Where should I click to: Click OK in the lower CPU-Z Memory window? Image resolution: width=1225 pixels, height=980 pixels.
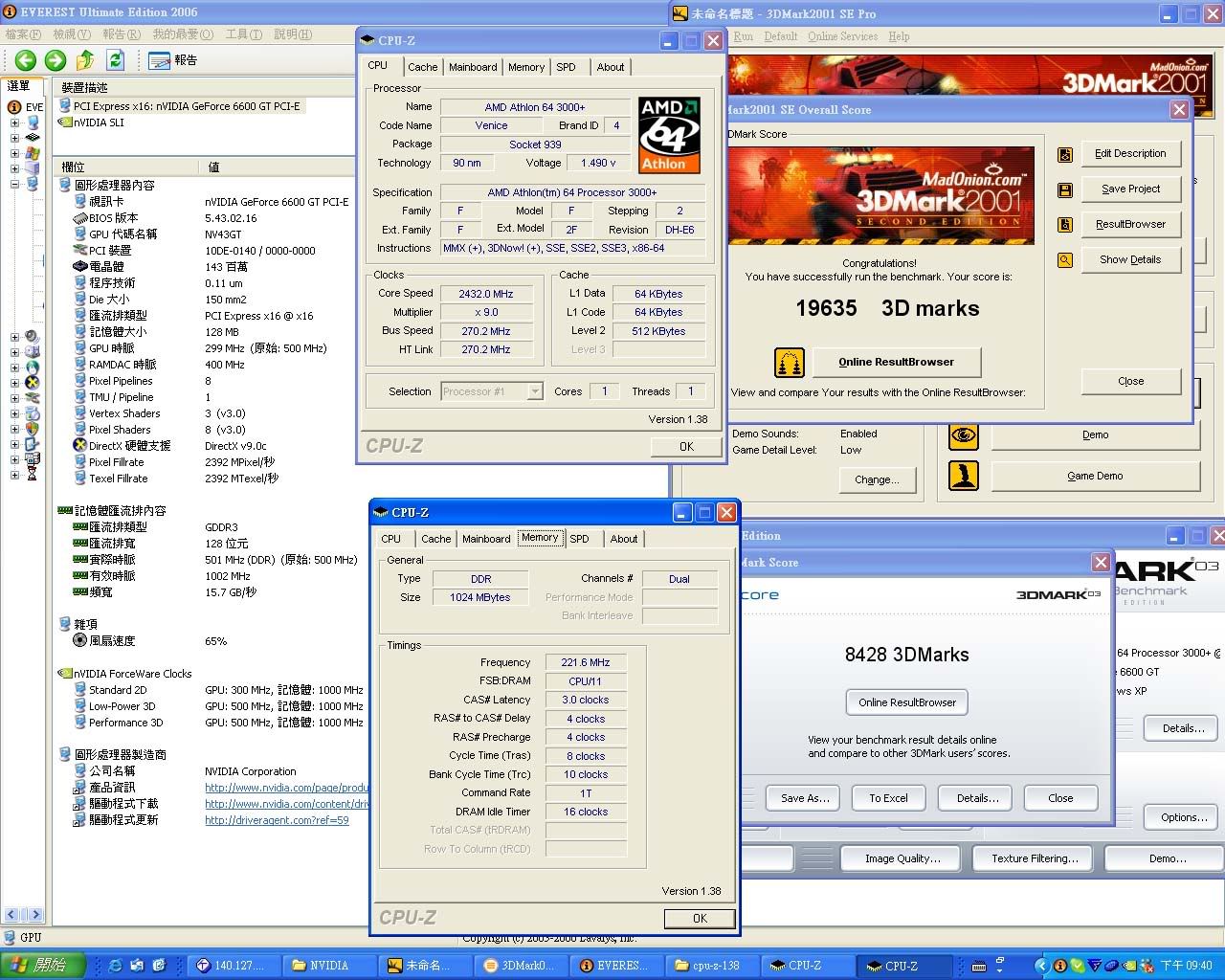tap(700, 919)
